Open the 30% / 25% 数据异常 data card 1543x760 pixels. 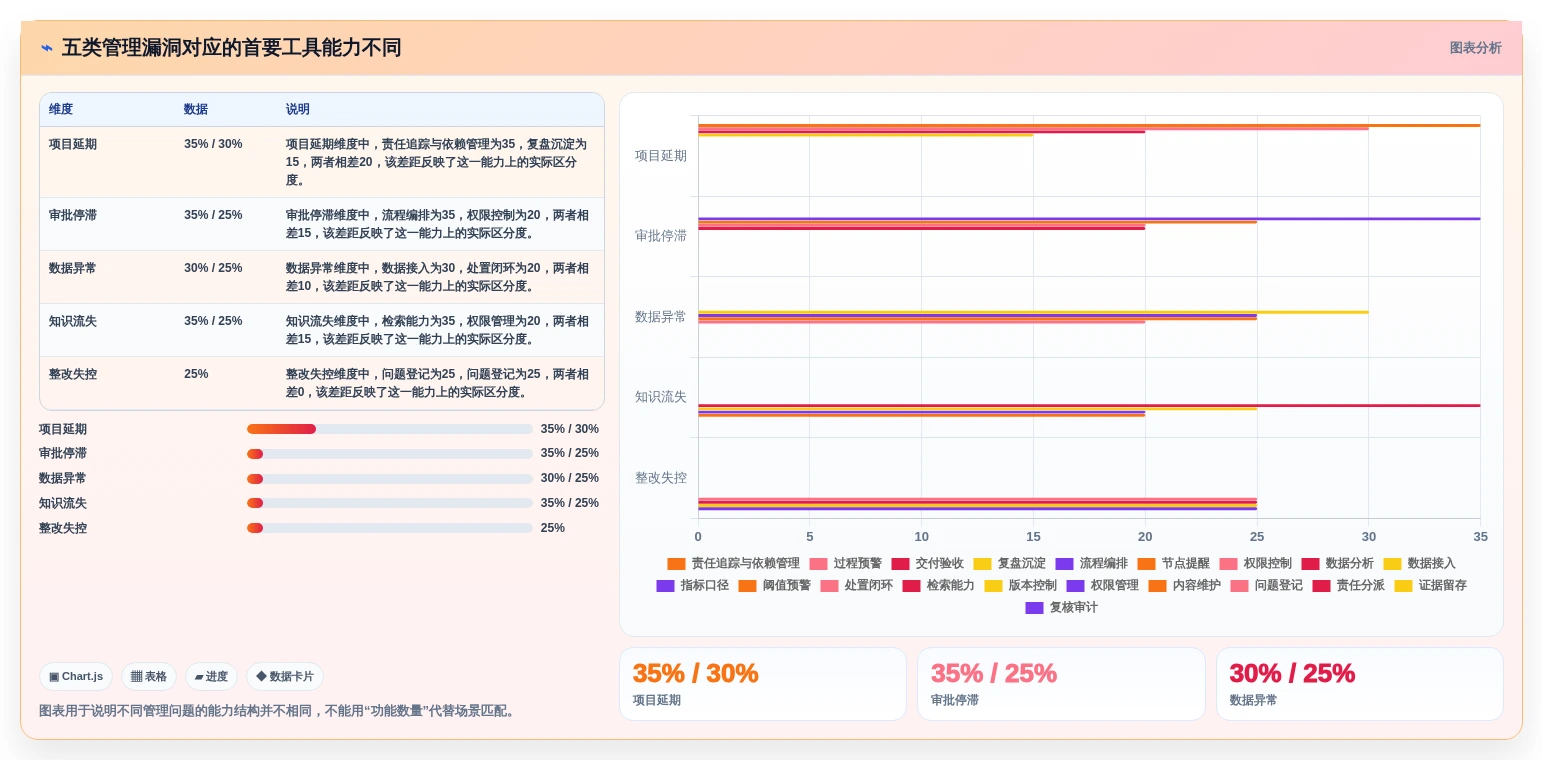(x=1360, y=684)
